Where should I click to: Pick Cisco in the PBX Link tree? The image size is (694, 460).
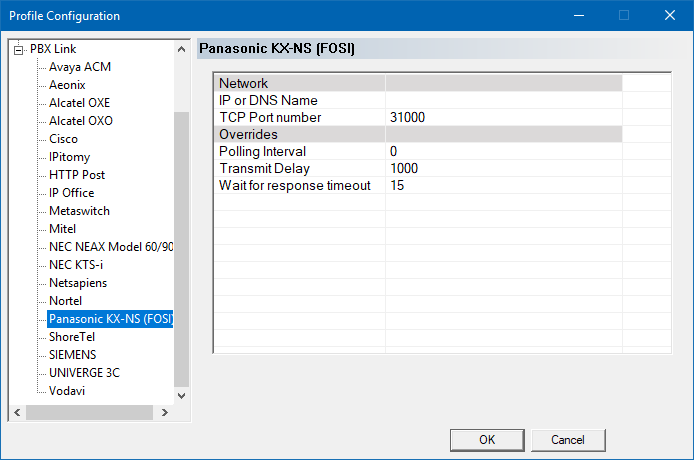coord(63,139)
